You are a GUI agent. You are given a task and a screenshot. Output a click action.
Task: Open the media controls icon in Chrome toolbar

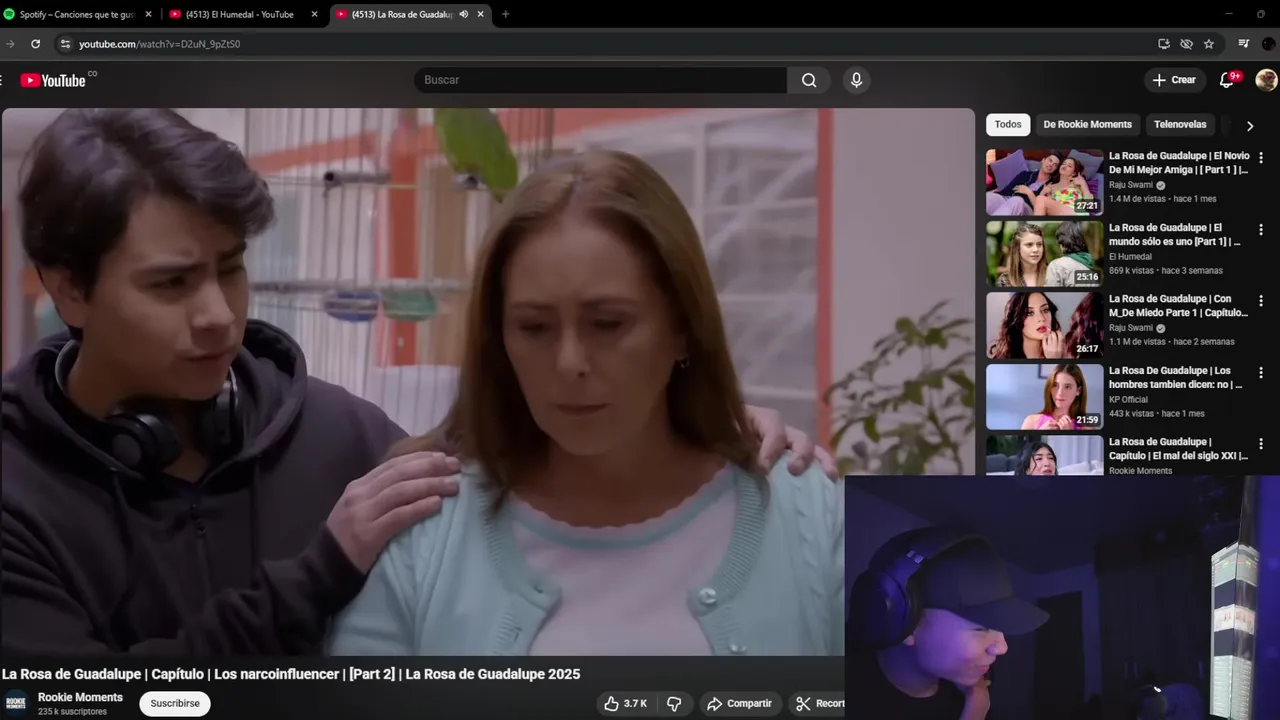click(1244, 44)
